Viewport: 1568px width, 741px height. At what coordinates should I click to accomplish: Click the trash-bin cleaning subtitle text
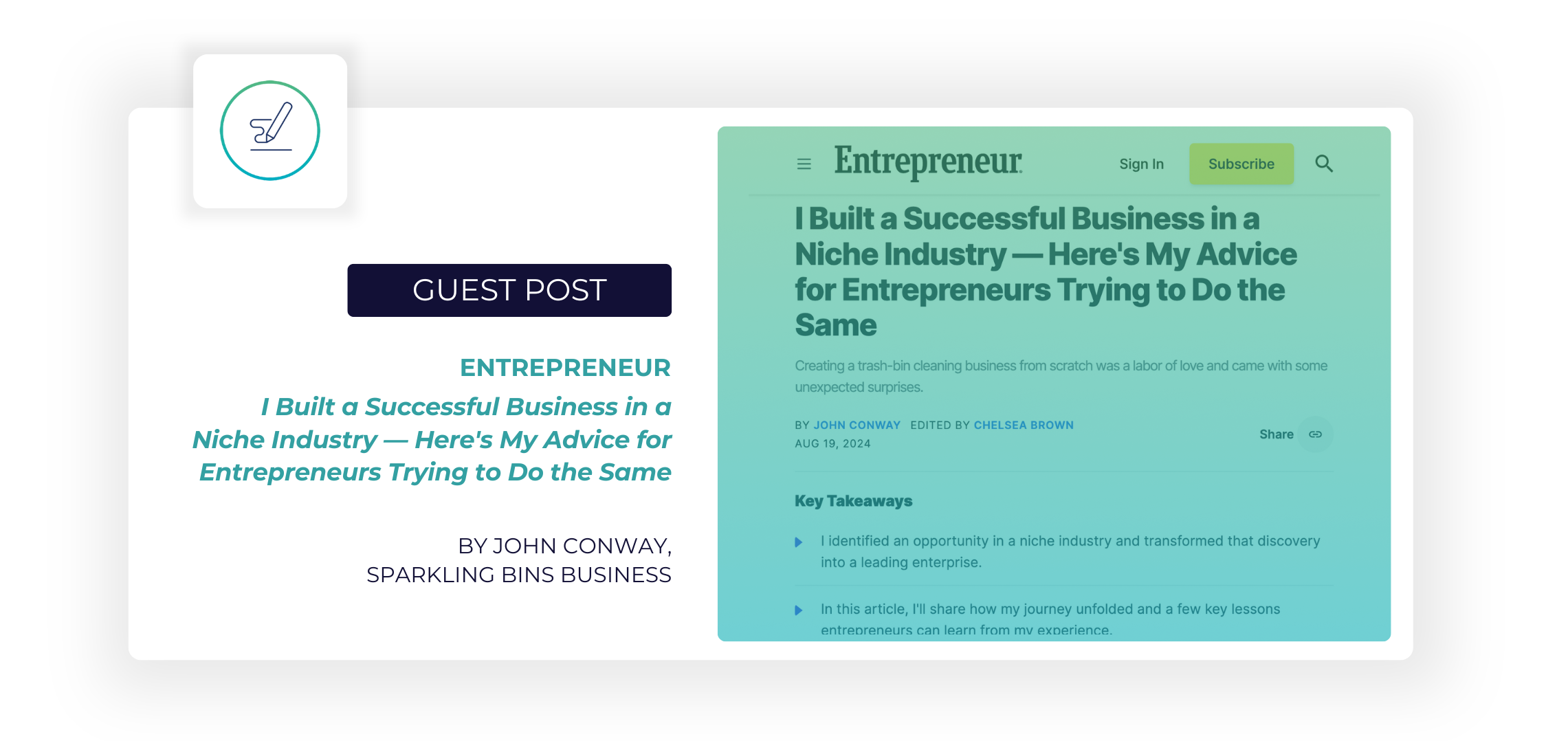pyautogui.click(x=1061, y=376)
